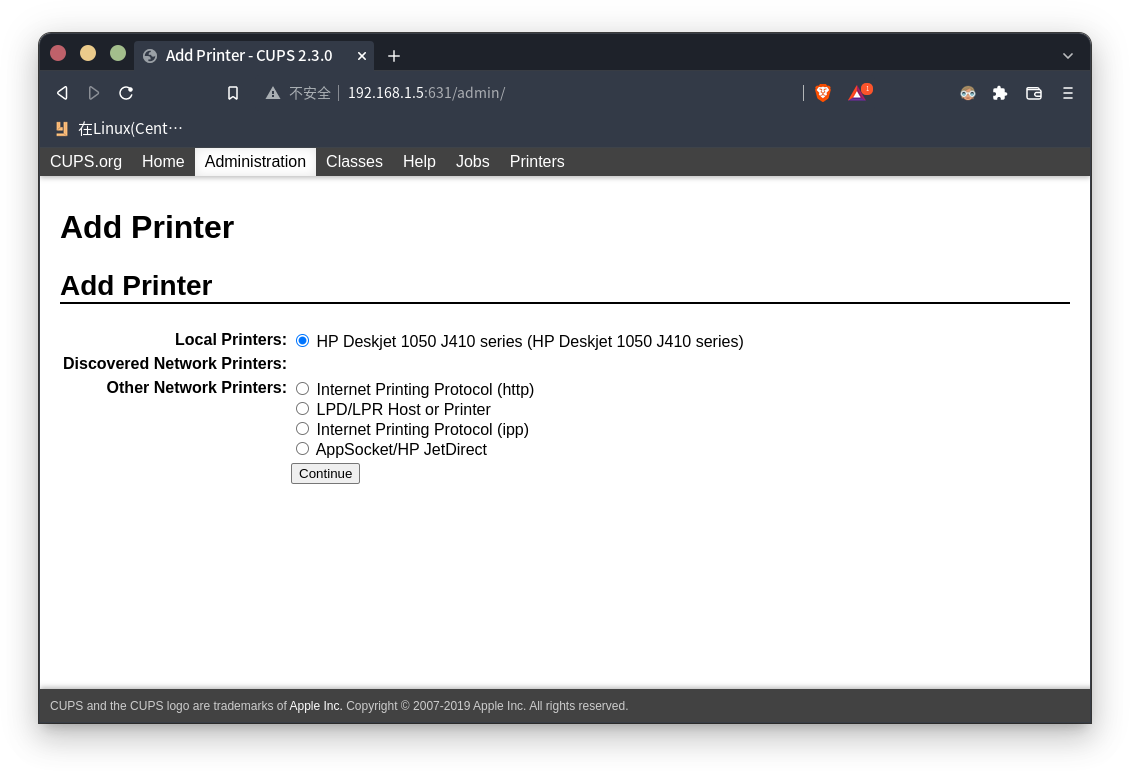Select HP Deskjet 1050 J410 local printer
This screenshot has height=771, width=1130.
point(303,340)
